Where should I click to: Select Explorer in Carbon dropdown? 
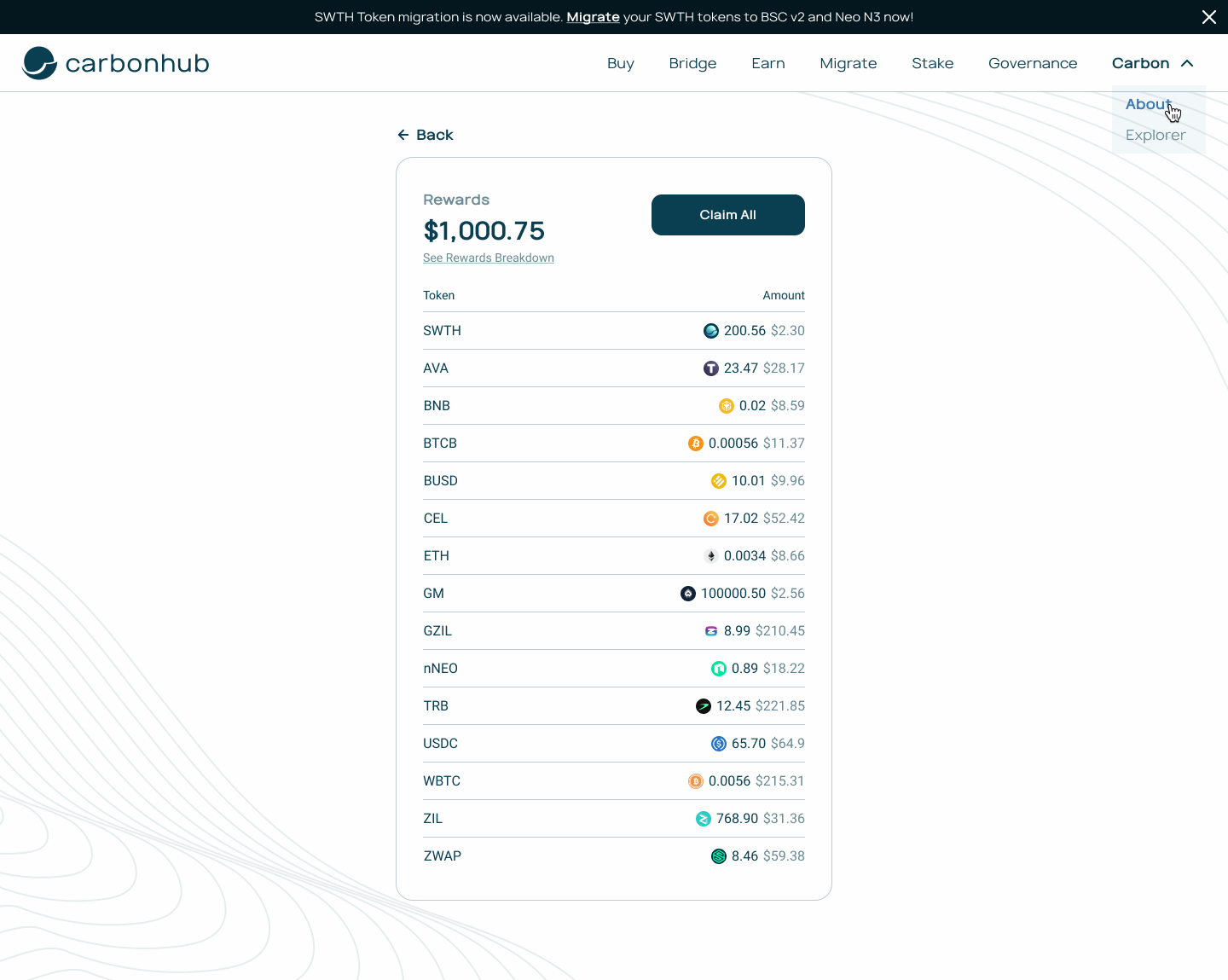click(x=1156, y=135)
